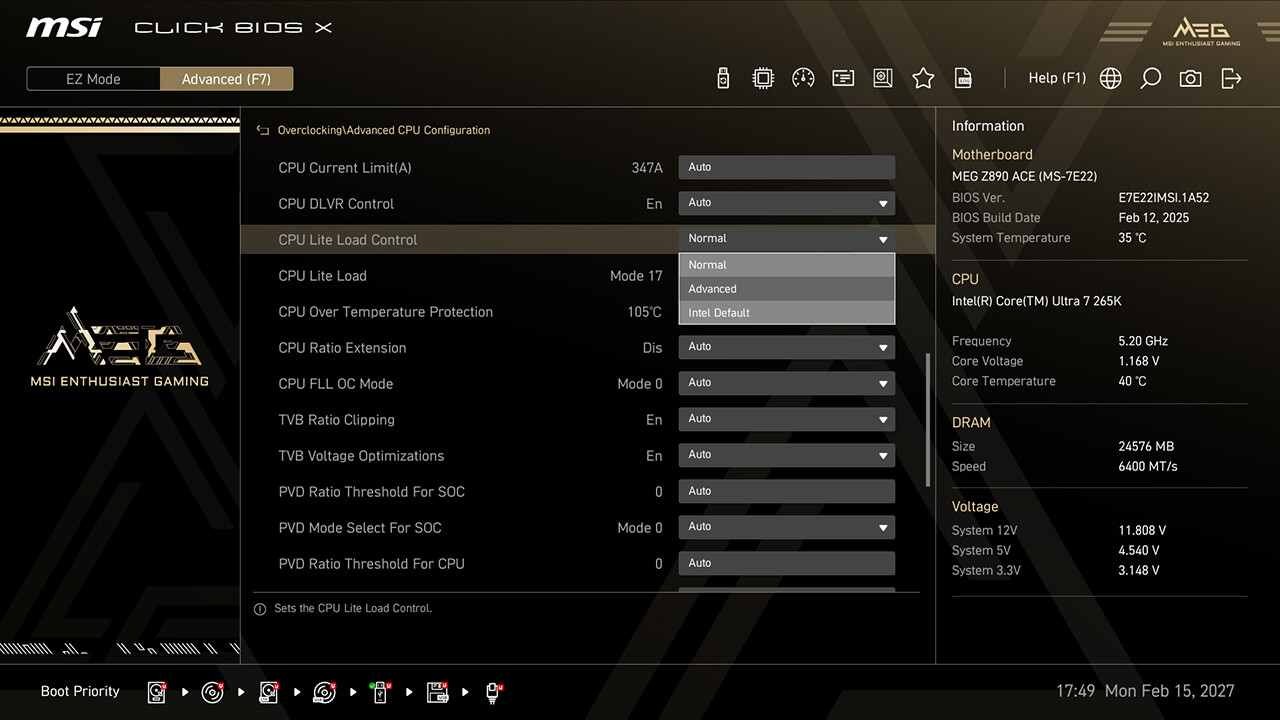Click the Search magnifier icon
This screenshot has height=720, width=1280.
pyautogui.click(x=1150, y=78)
